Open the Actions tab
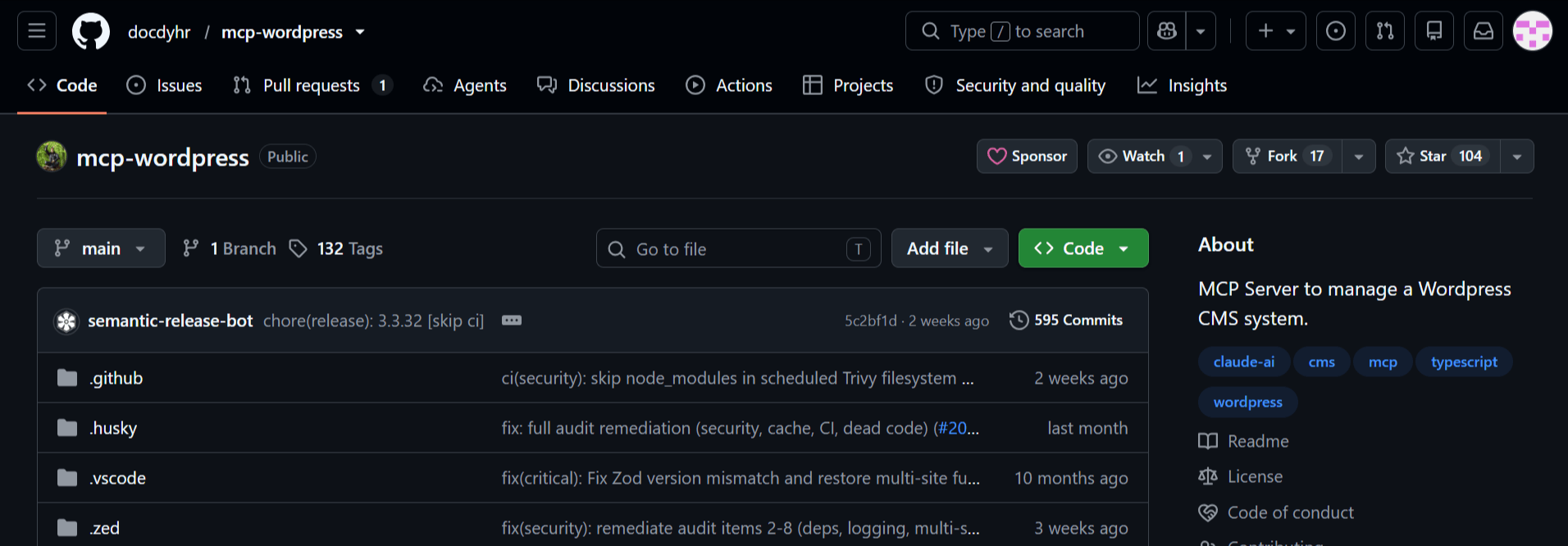 [729, 85]
